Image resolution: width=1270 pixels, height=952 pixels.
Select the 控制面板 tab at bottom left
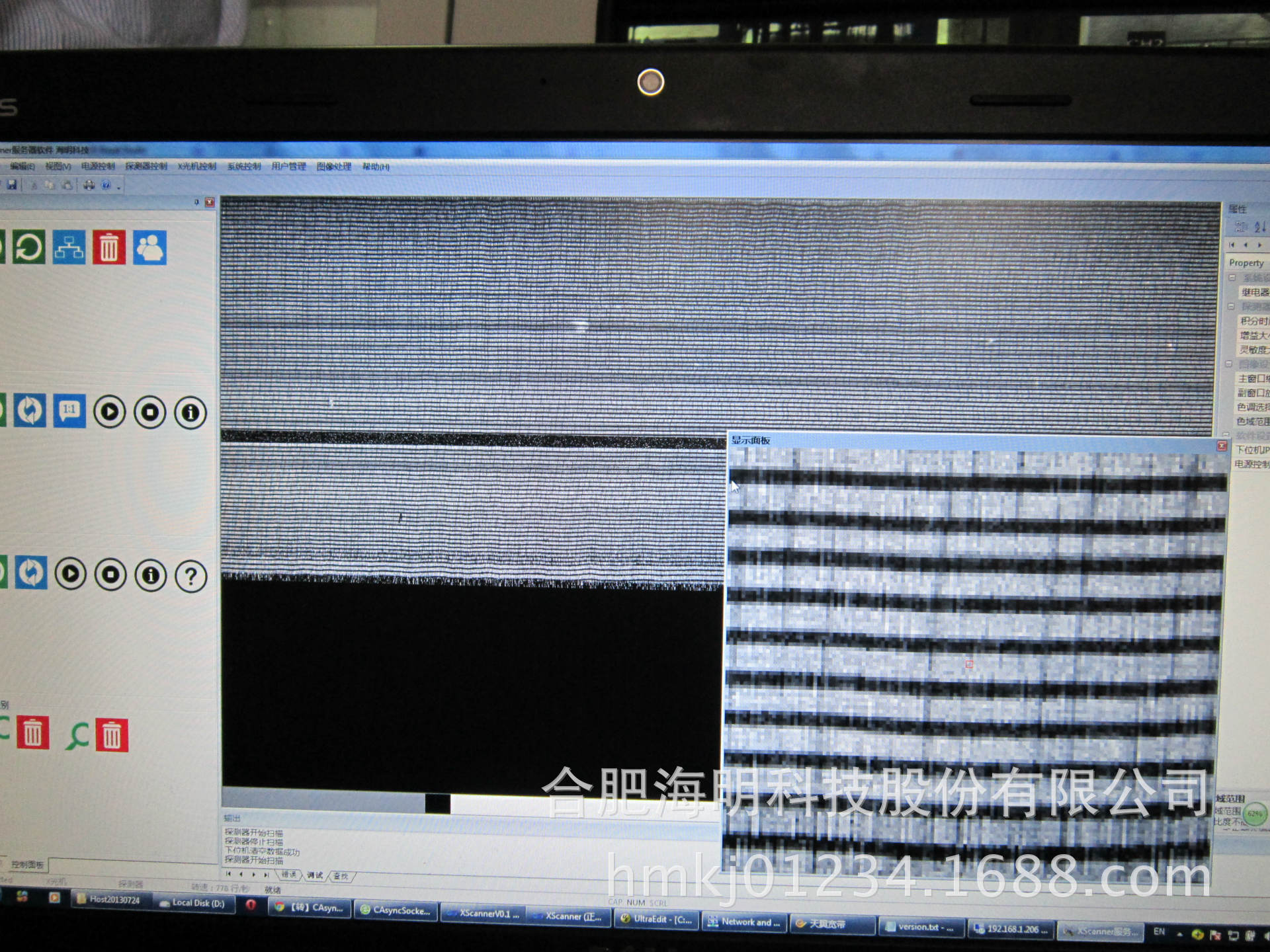point(28,865)
